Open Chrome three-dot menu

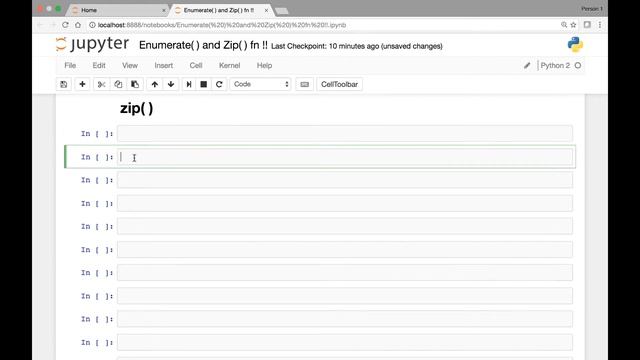600,25
